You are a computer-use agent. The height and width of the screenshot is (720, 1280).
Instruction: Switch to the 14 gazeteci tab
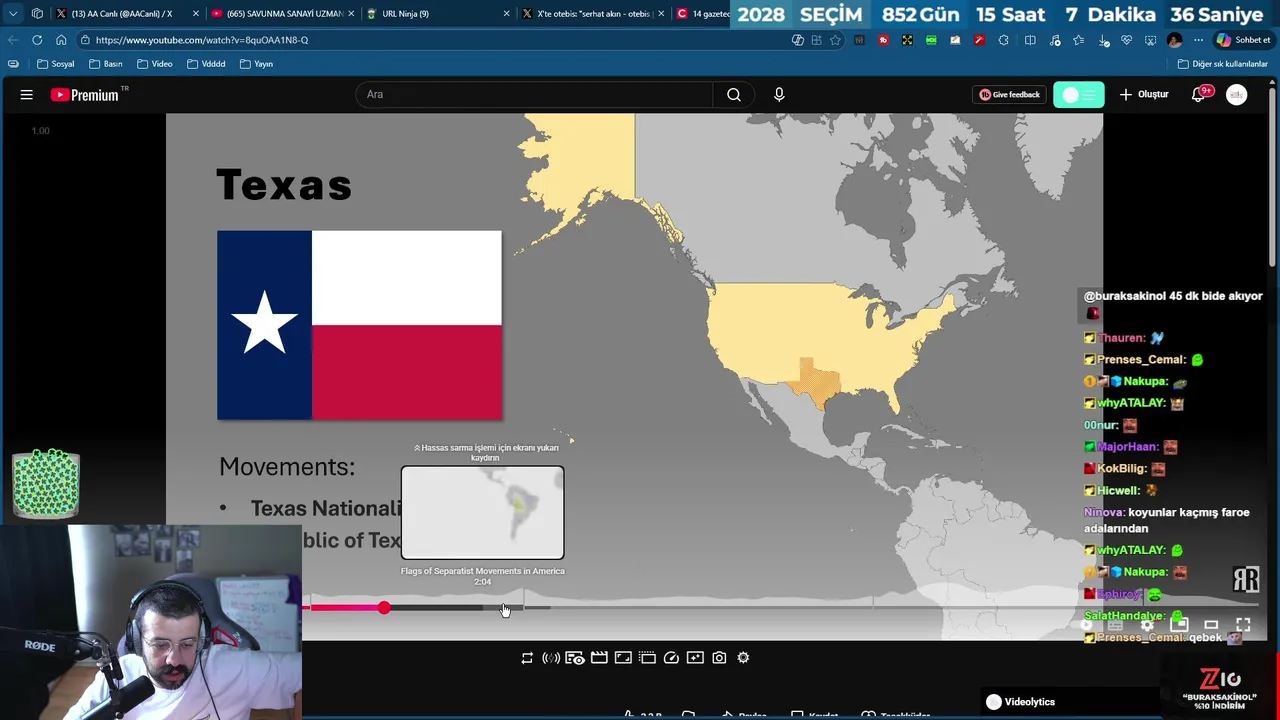pyautogui.click(x=702, y=14)
